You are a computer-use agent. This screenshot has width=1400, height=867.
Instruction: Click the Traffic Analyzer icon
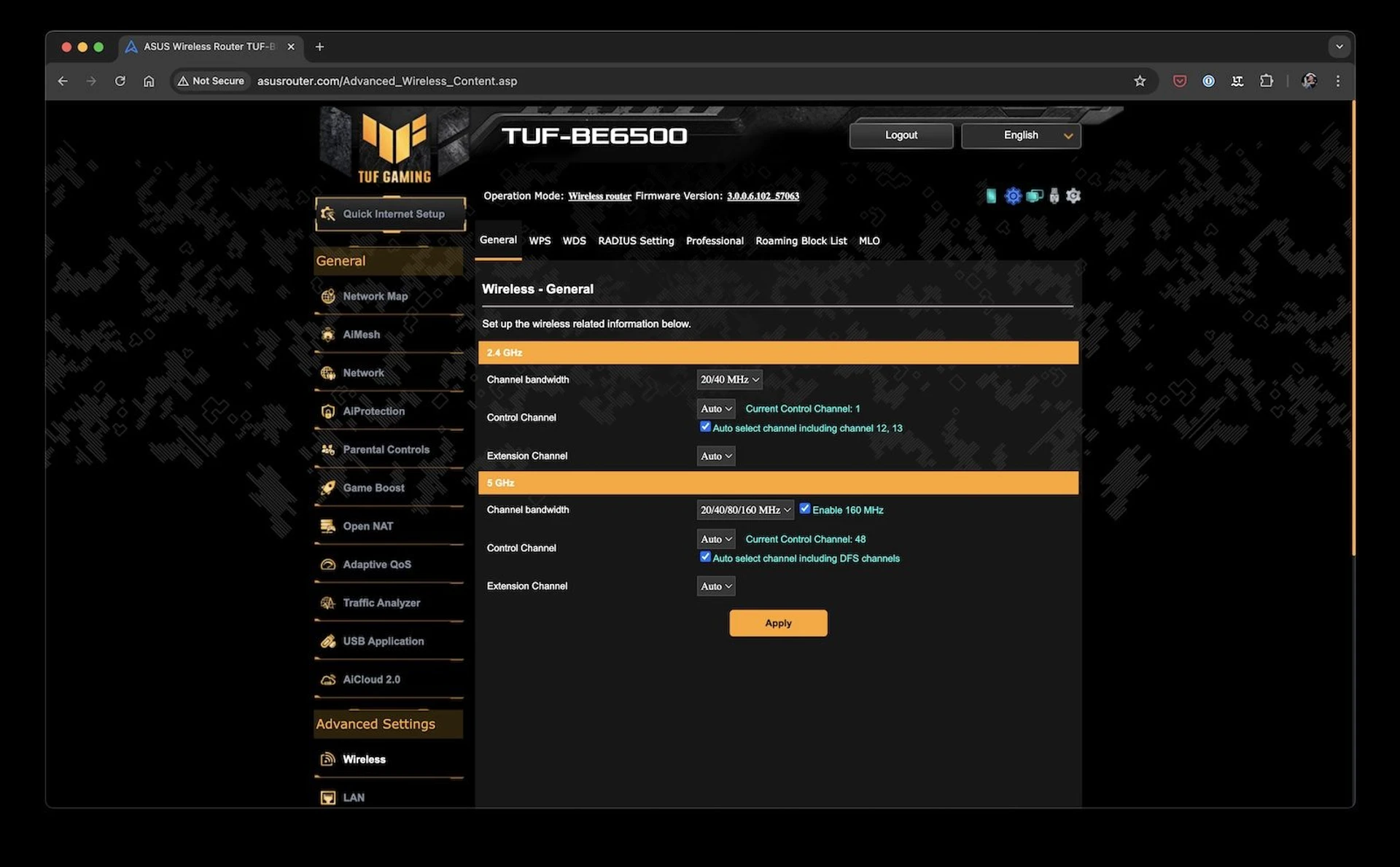(328, 603)
